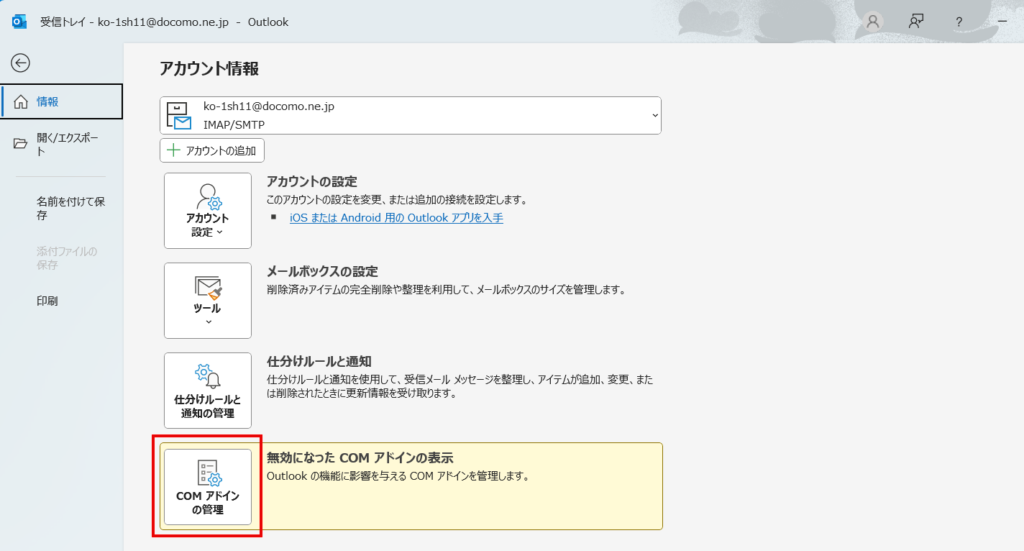Click the user account profile icon

pyautogui.click(x=874, y=21)
